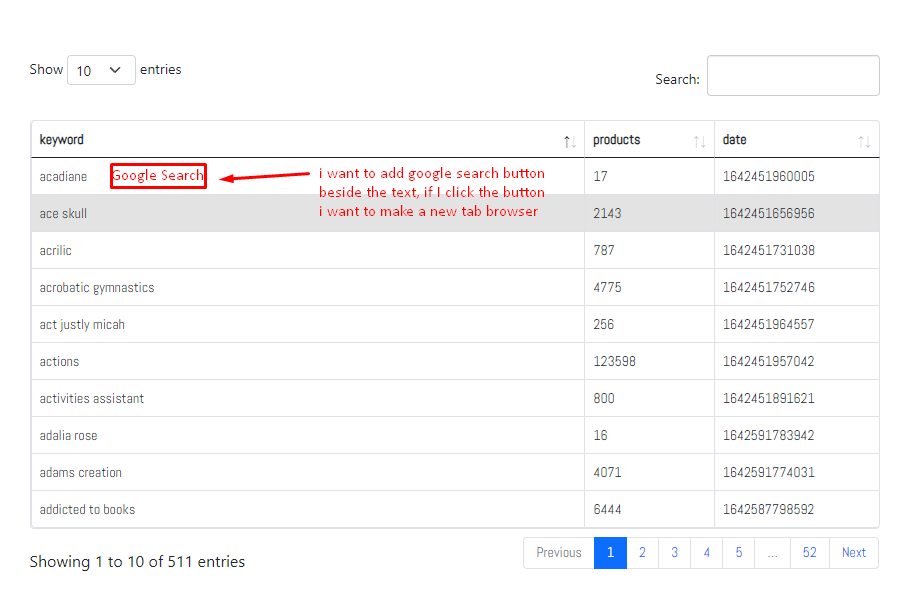This screenshot has width=917, height=614.
Task: Click the Previous pagination button
Action: (x=559, y=553)
